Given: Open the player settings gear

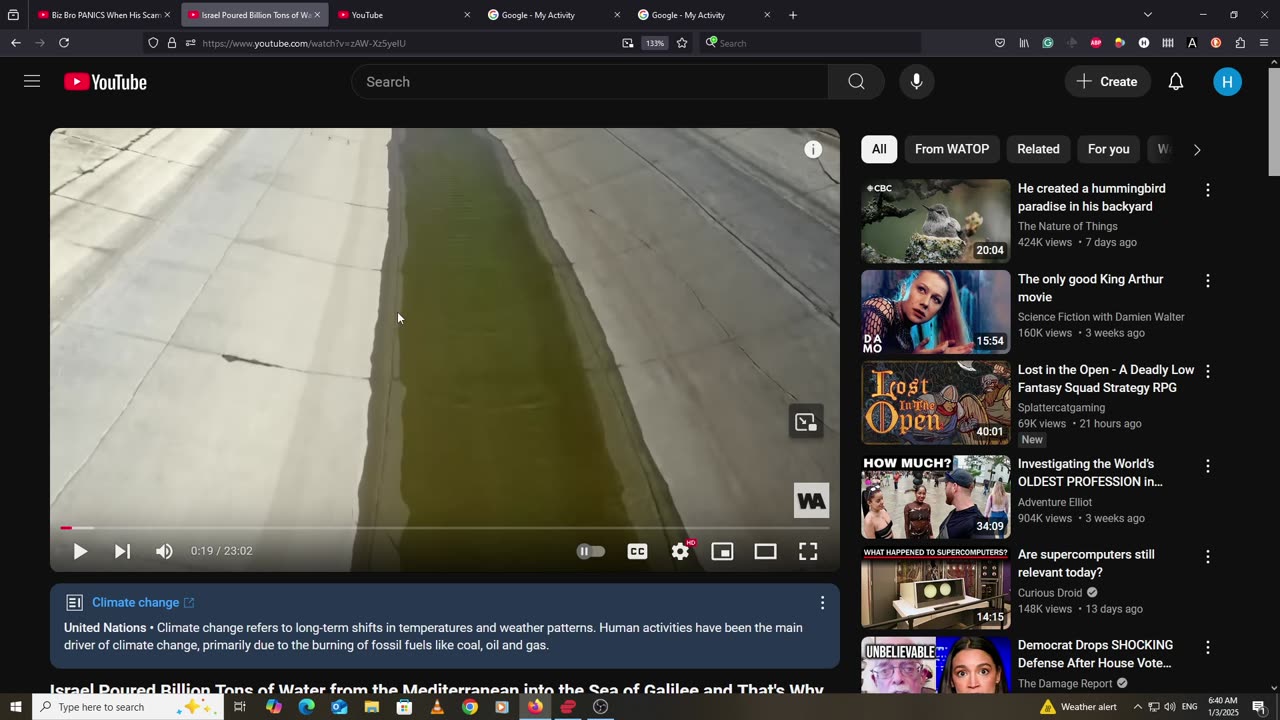Looking at the screenshot, I should [x=680, y=551].
